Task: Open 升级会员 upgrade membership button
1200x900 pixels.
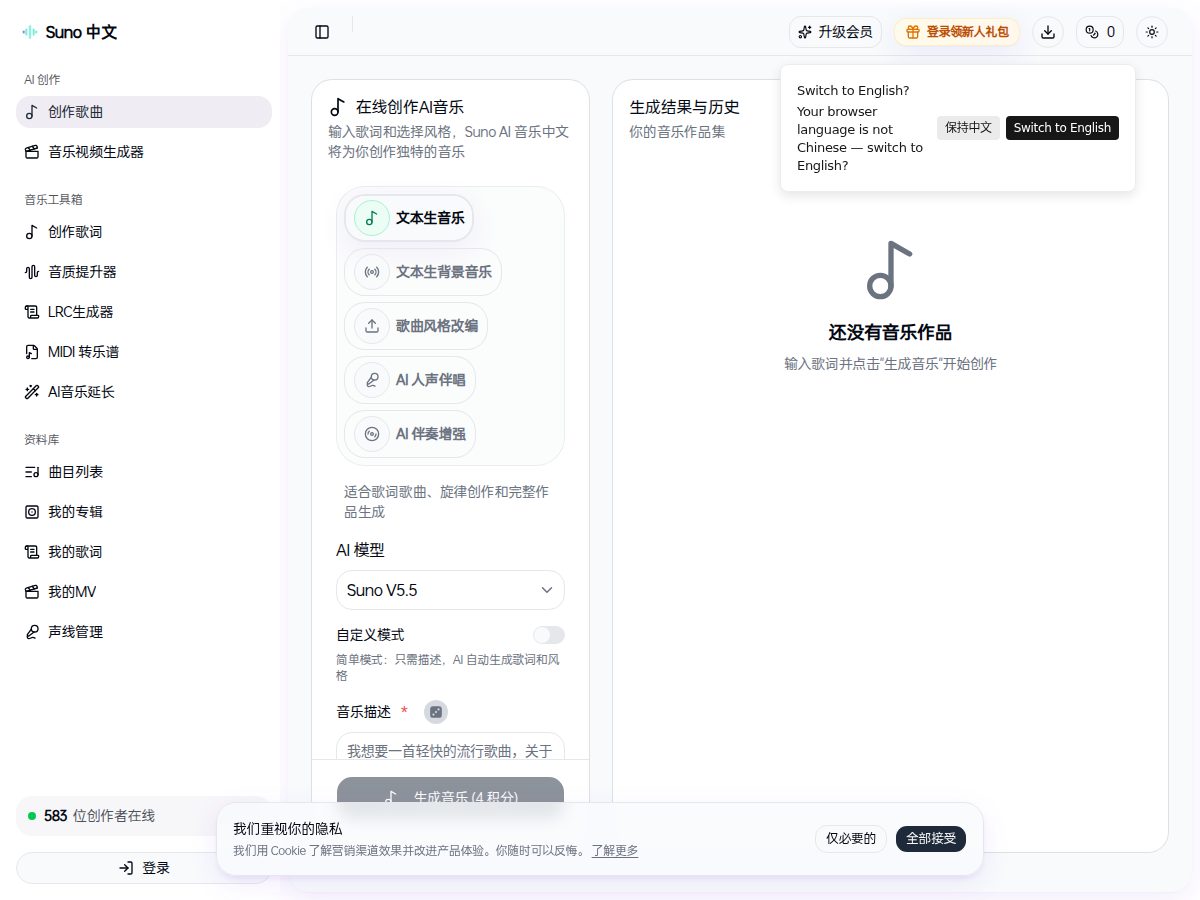Action: [835, 32]
